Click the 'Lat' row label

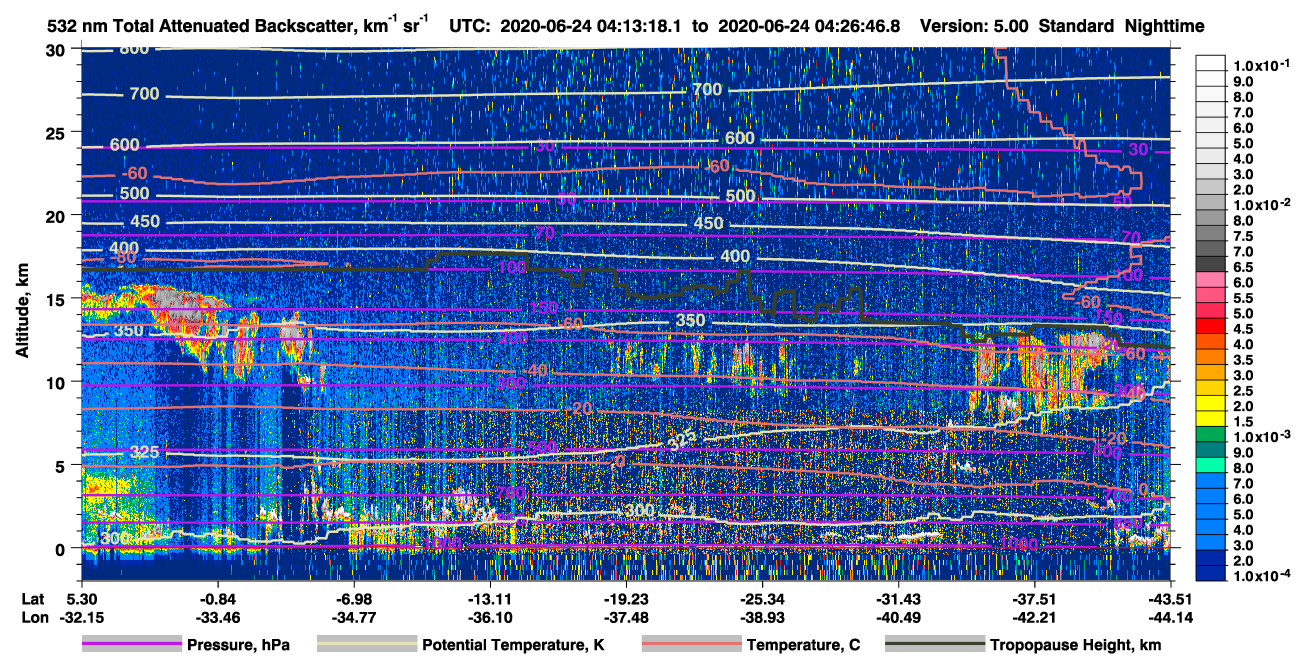tap(32, 598)
